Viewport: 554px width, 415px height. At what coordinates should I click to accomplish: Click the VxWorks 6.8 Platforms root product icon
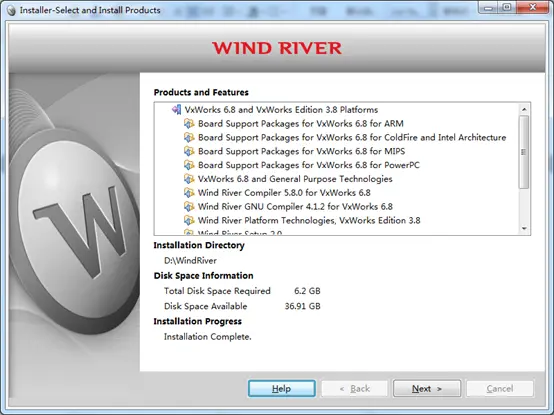(x=176, y=109)
